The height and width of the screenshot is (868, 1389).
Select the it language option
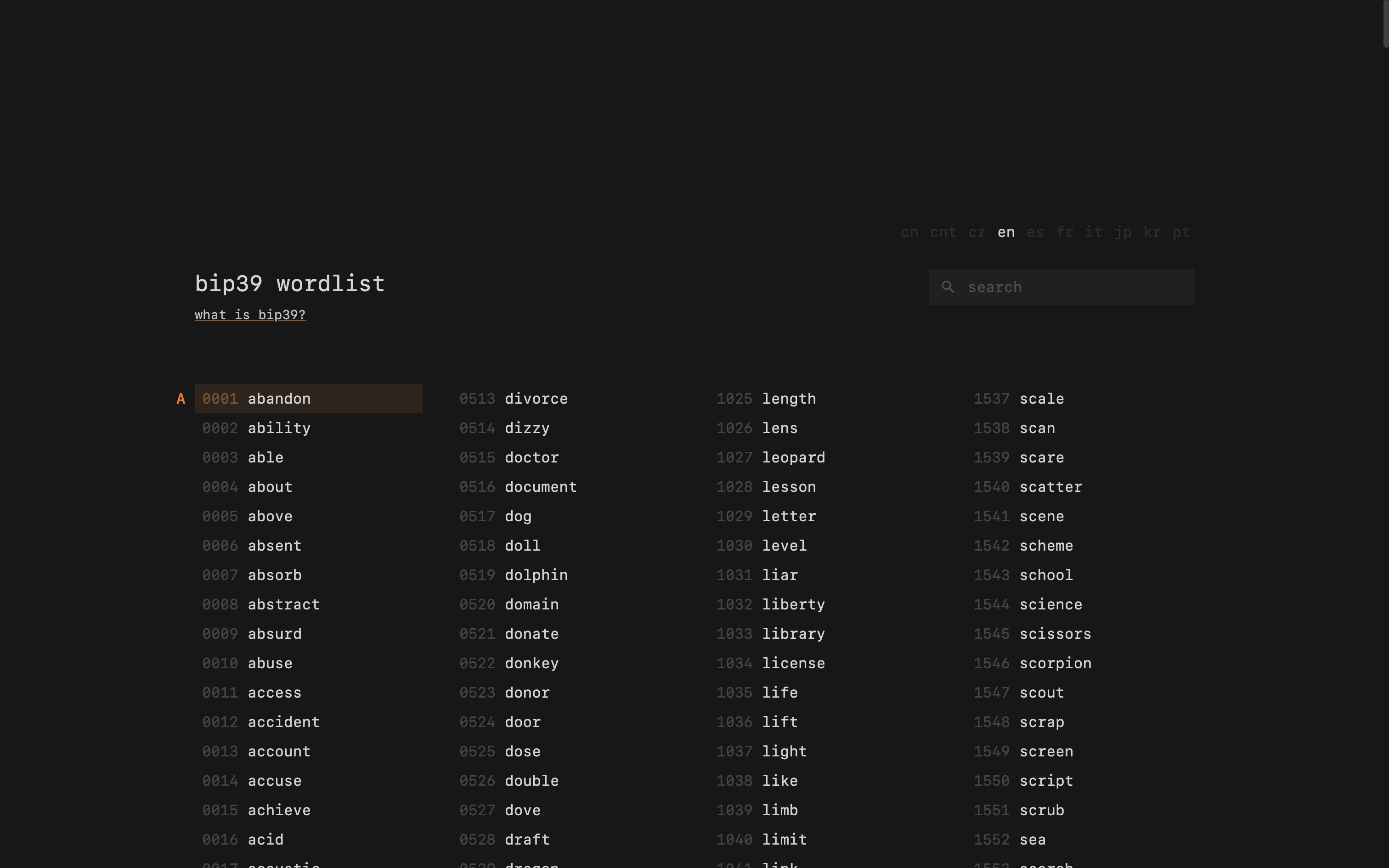point(1093,231)
